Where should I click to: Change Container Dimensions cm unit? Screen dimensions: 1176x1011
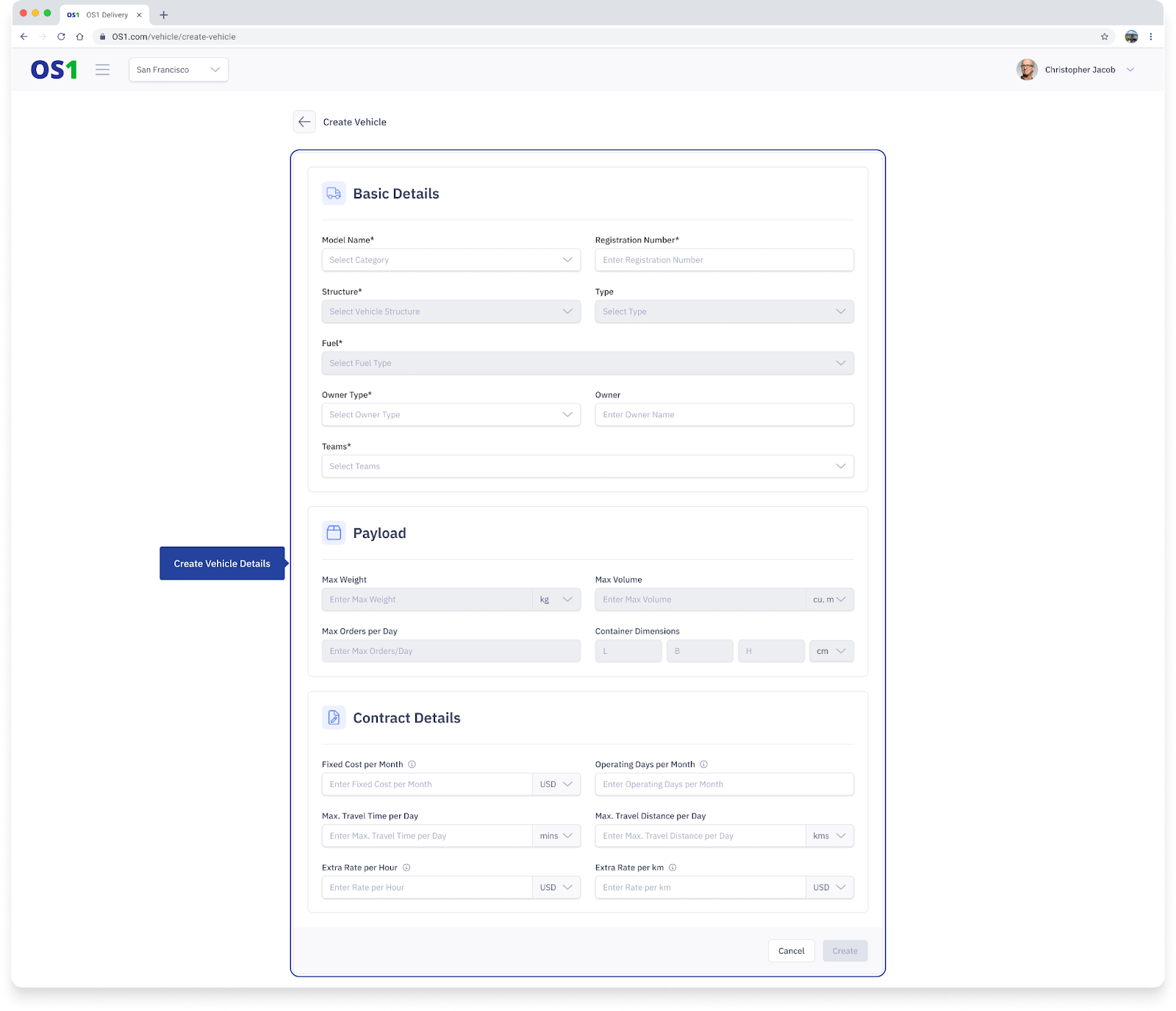(831, 651)
